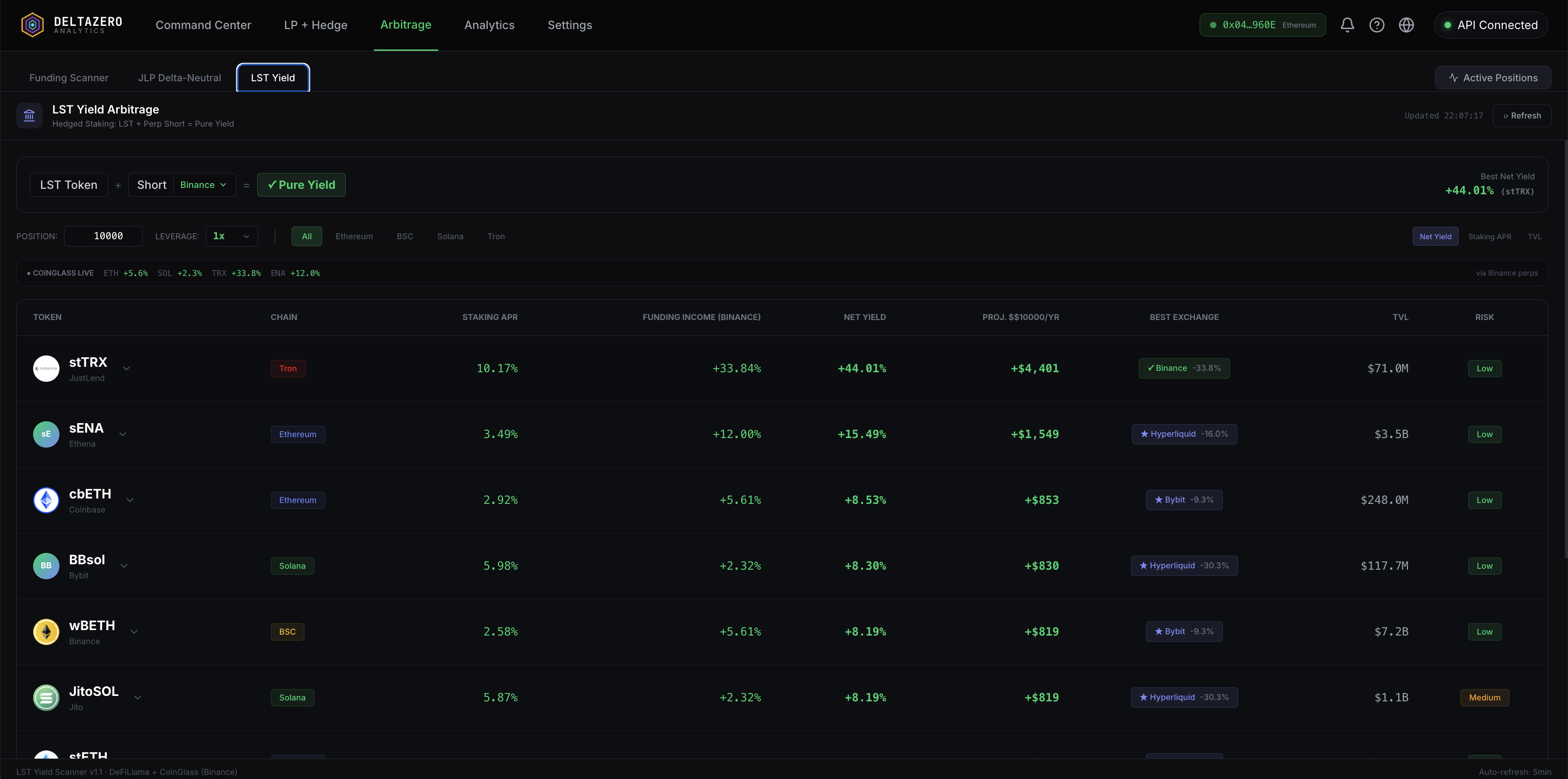Image resolution: width=1568 pixels, height=779 pixels.
Task: Click the stTRX token icon
Action: coord(46,369)
